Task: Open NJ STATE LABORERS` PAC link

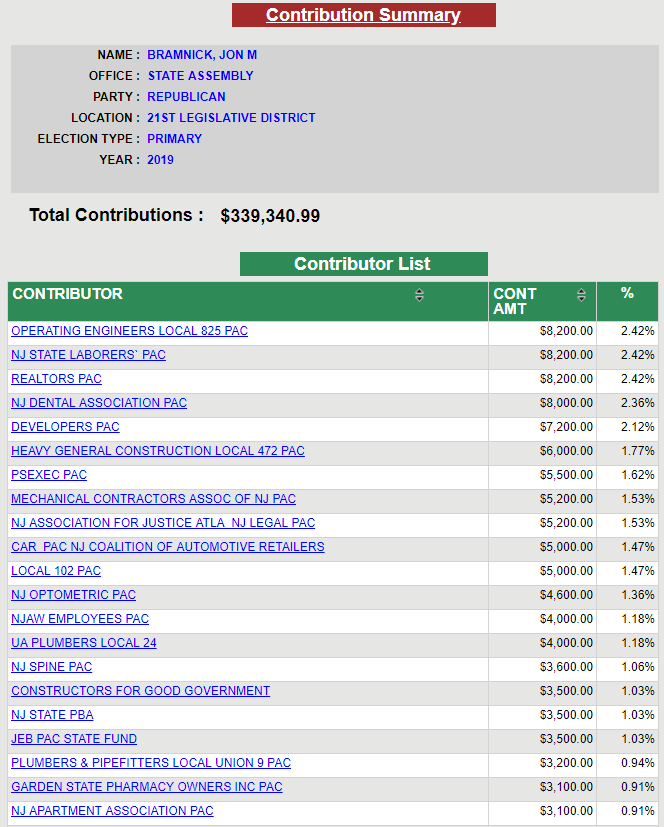Action: (89, 355)
